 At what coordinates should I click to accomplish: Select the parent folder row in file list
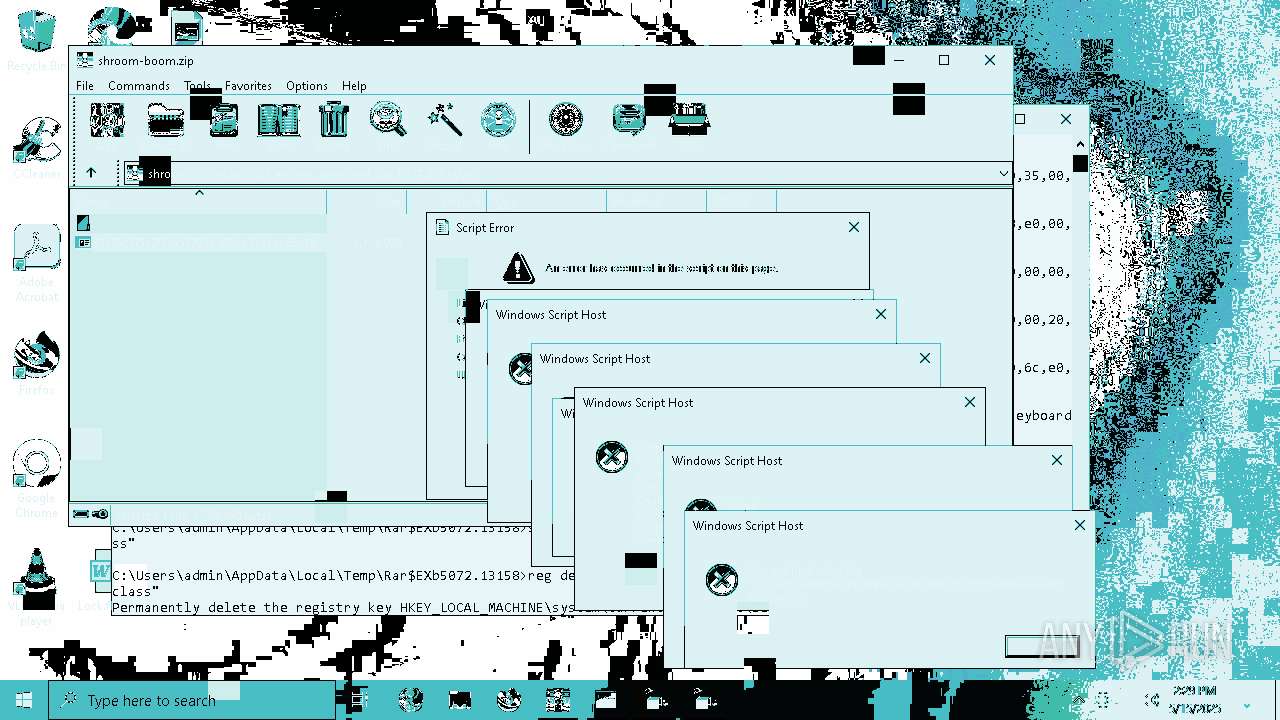pos(200,223)
